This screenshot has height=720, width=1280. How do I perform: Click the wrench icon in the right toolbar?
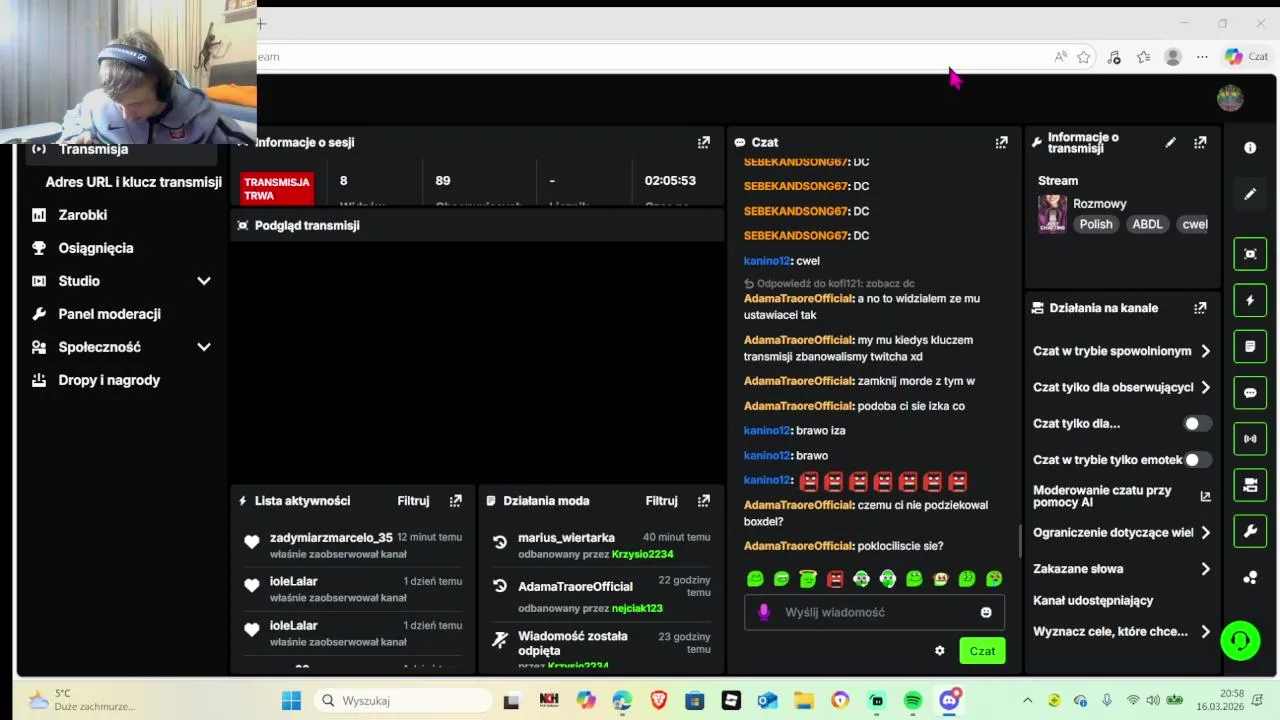[x=1250, y=531]
